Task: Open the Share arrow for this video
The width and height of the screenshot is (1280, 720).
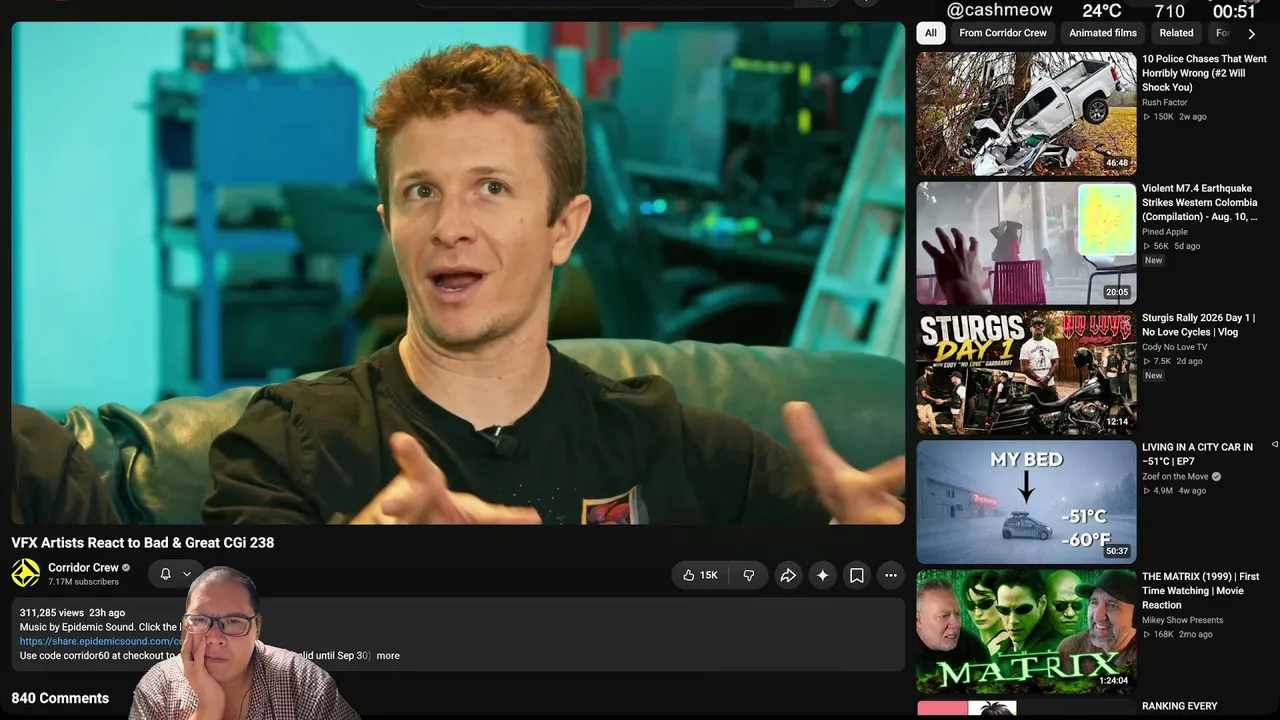Action: click(x=788, y=575)
